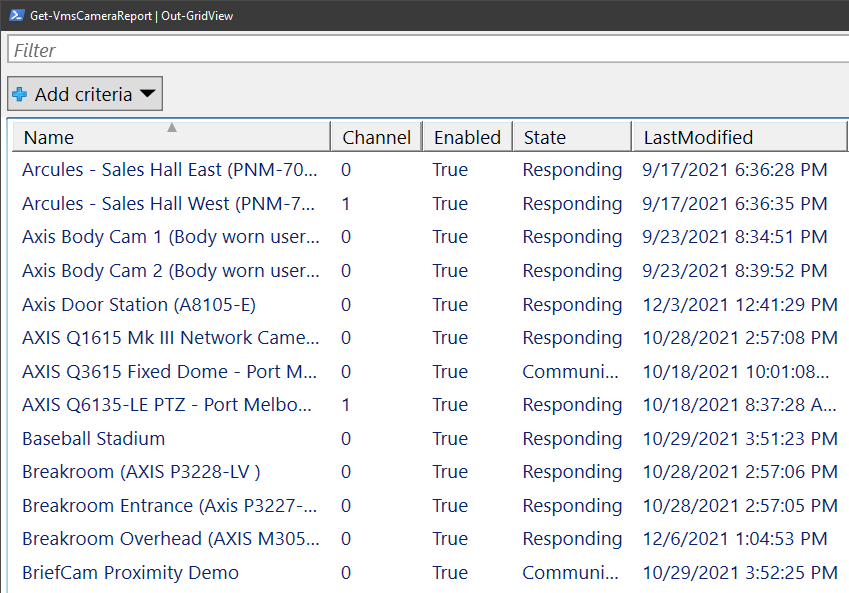The image size is (849, 593).
Task: Click the 10/18/2021 8:37:28 timestamp
Action: 740,405
